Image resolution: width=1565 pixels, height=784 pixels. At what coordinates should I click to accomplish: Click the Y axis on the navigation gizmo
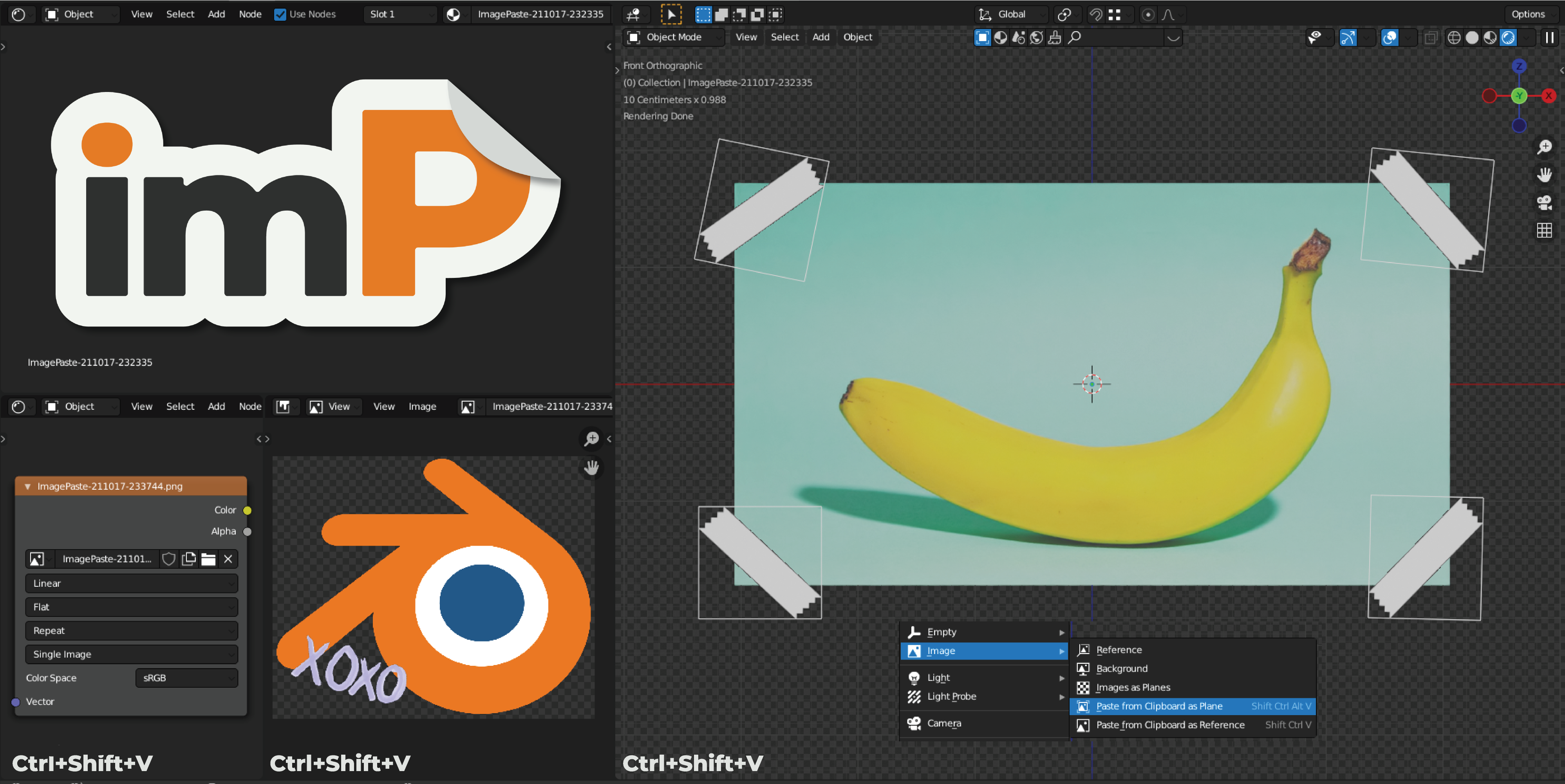(1519, 96)
